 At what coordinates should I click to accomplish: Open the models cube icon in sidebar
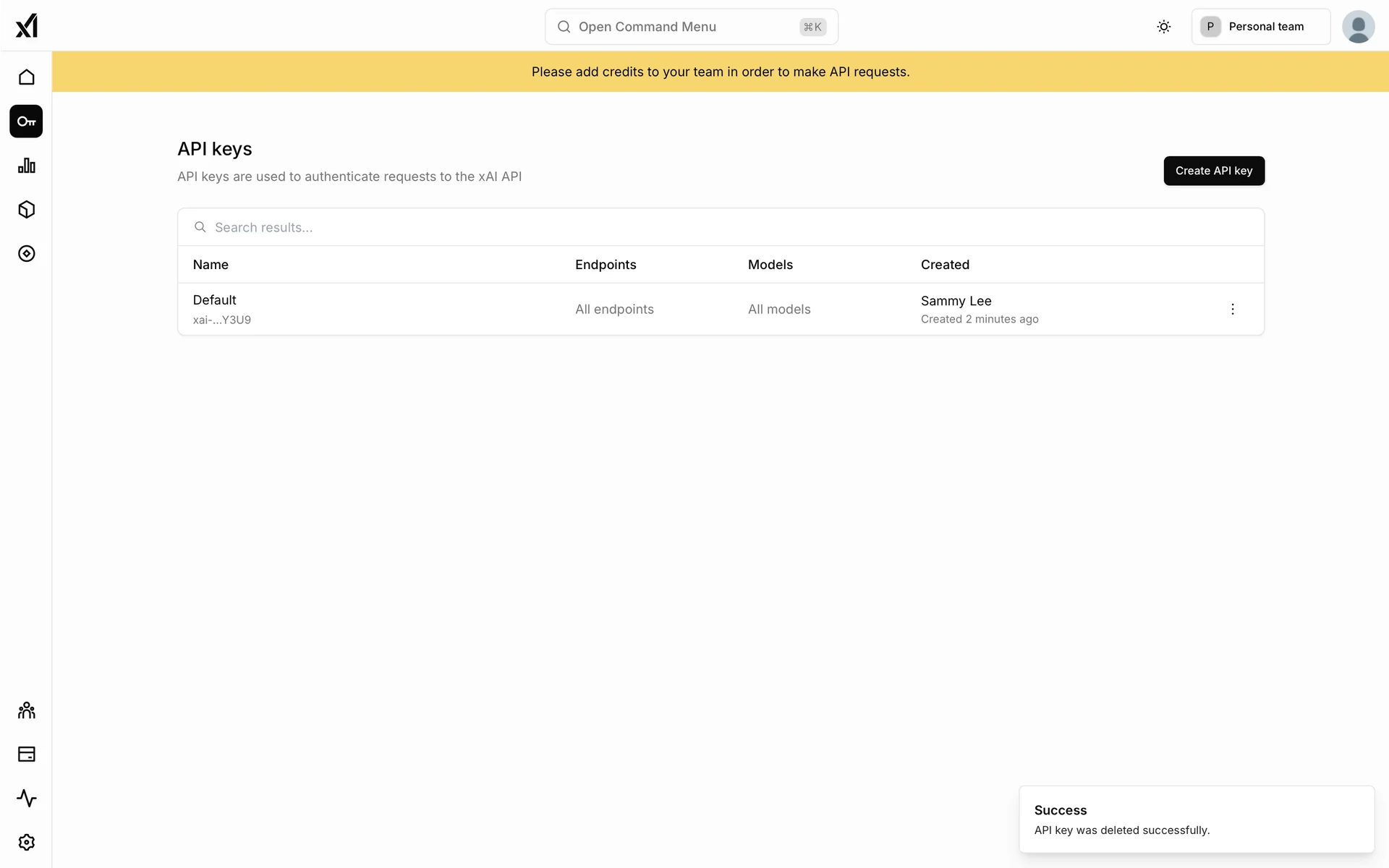26,210
